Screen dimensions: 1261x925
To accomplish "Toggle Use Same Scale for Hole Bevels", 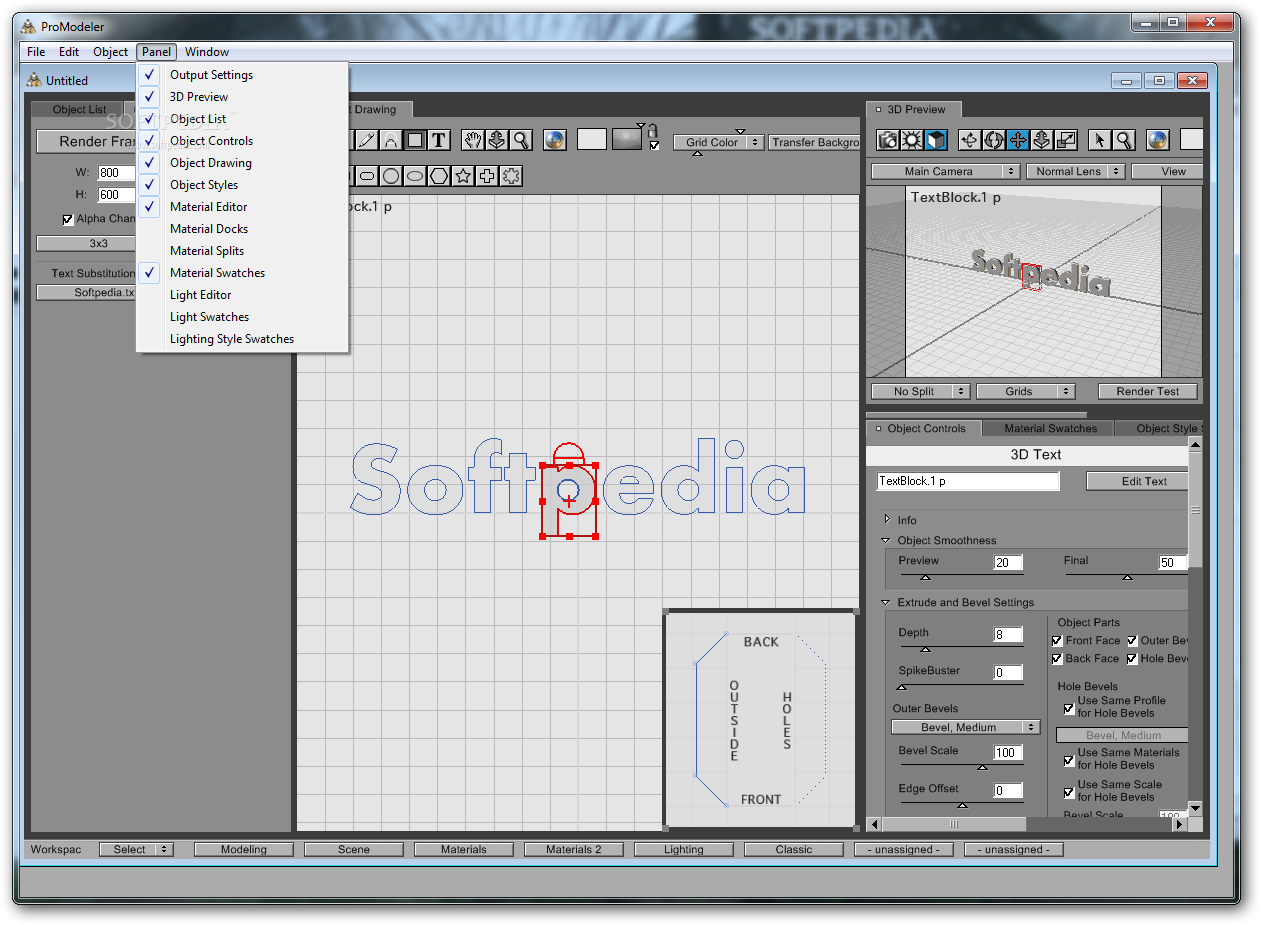I will click(x=1069, y=792).
